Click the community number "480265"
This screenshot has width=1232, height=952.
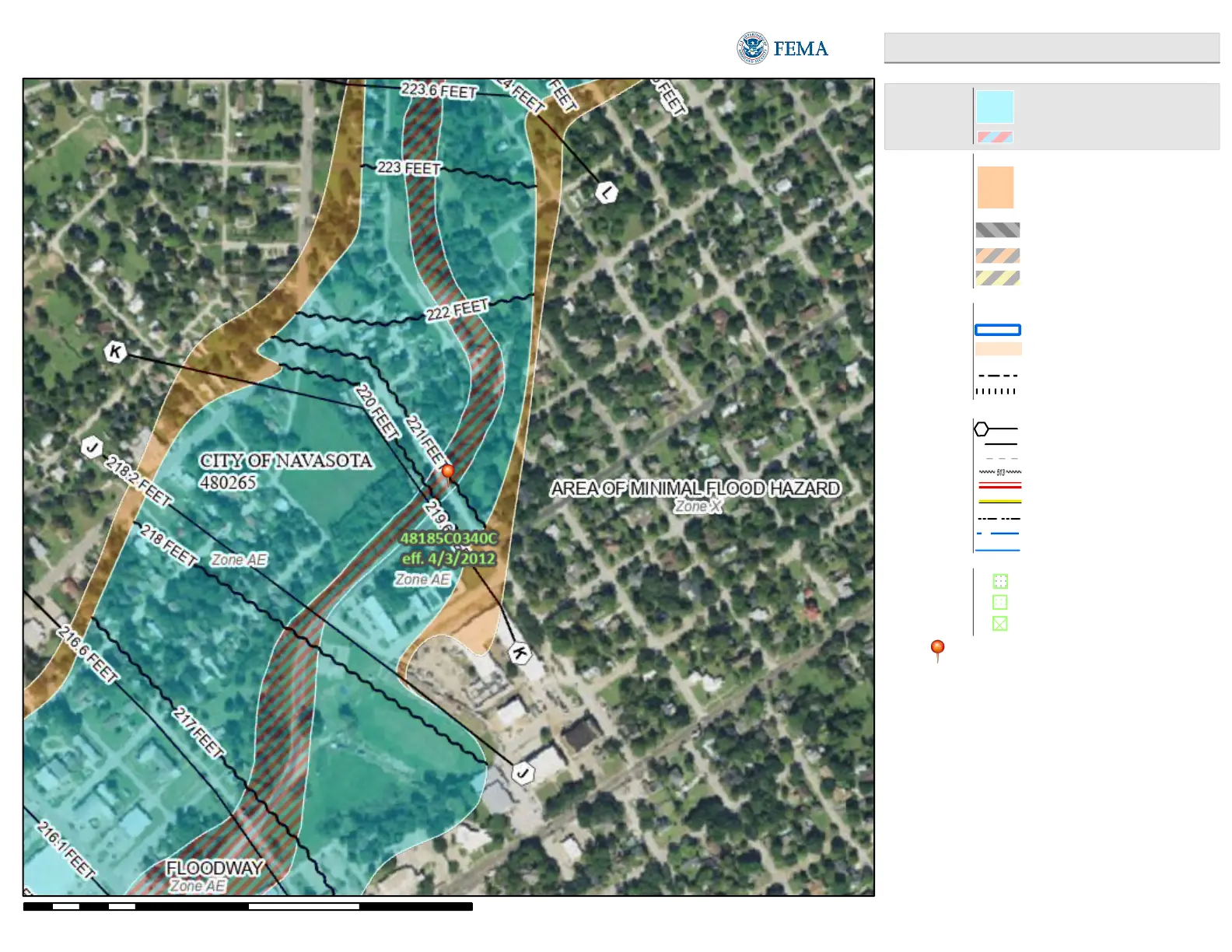[228, 482]
